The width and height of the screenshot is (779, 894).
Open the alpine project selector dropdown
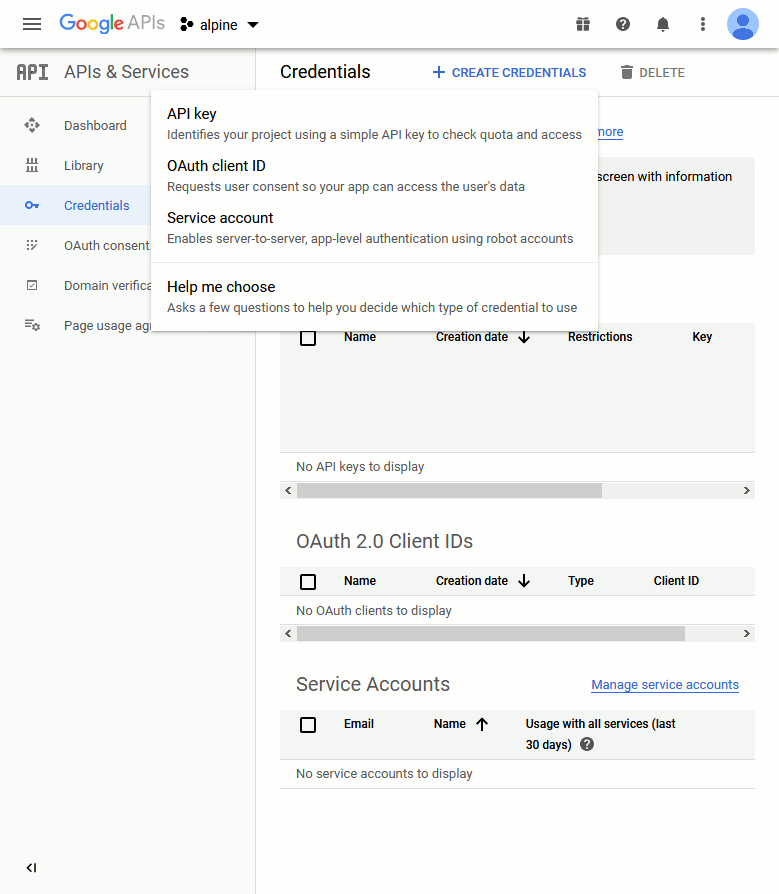pyautogui.click(x=220, y=25)
